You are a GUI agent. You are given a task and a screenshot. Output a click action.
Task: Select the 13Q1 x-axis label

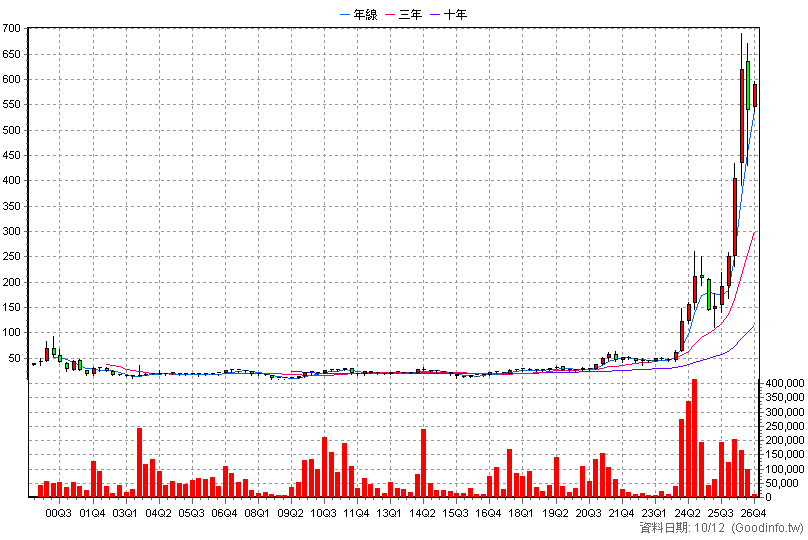[389, 513]
